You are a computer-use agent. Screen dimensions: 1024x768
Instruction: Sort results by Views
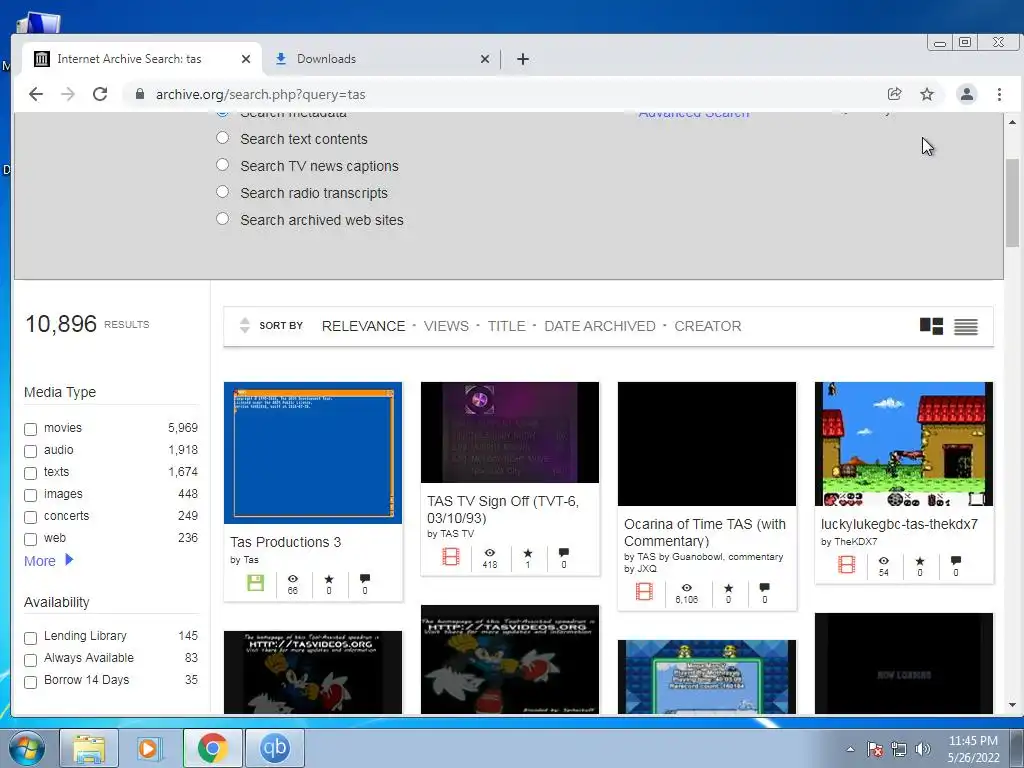tap(446, 326)
